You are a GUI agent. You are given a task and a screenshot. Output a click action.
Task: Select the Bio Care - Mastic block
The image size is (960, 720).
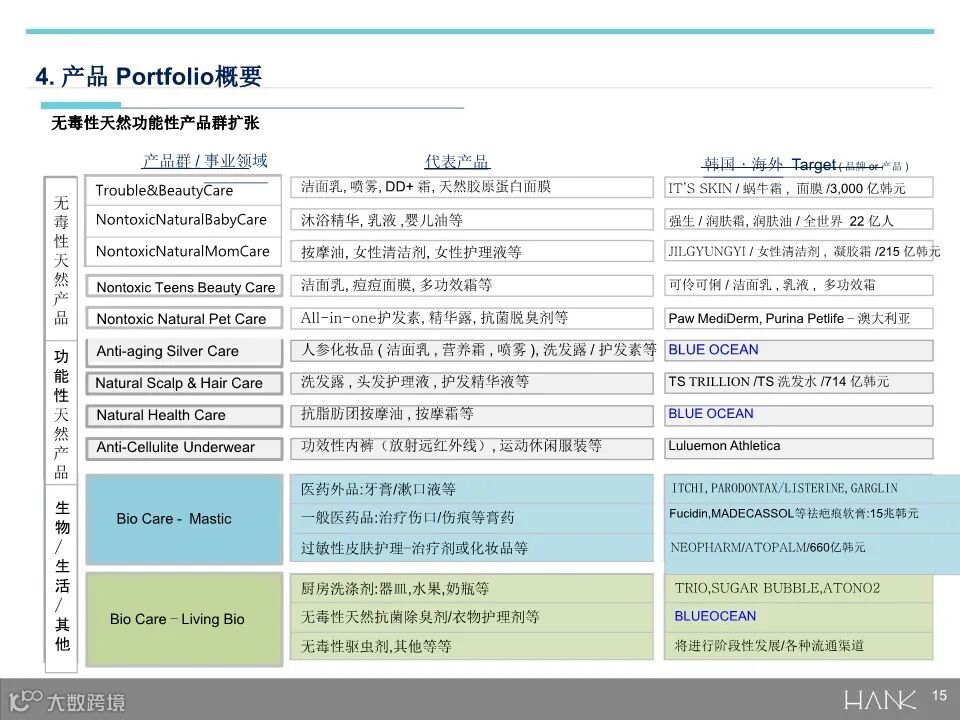coord(184,519)
